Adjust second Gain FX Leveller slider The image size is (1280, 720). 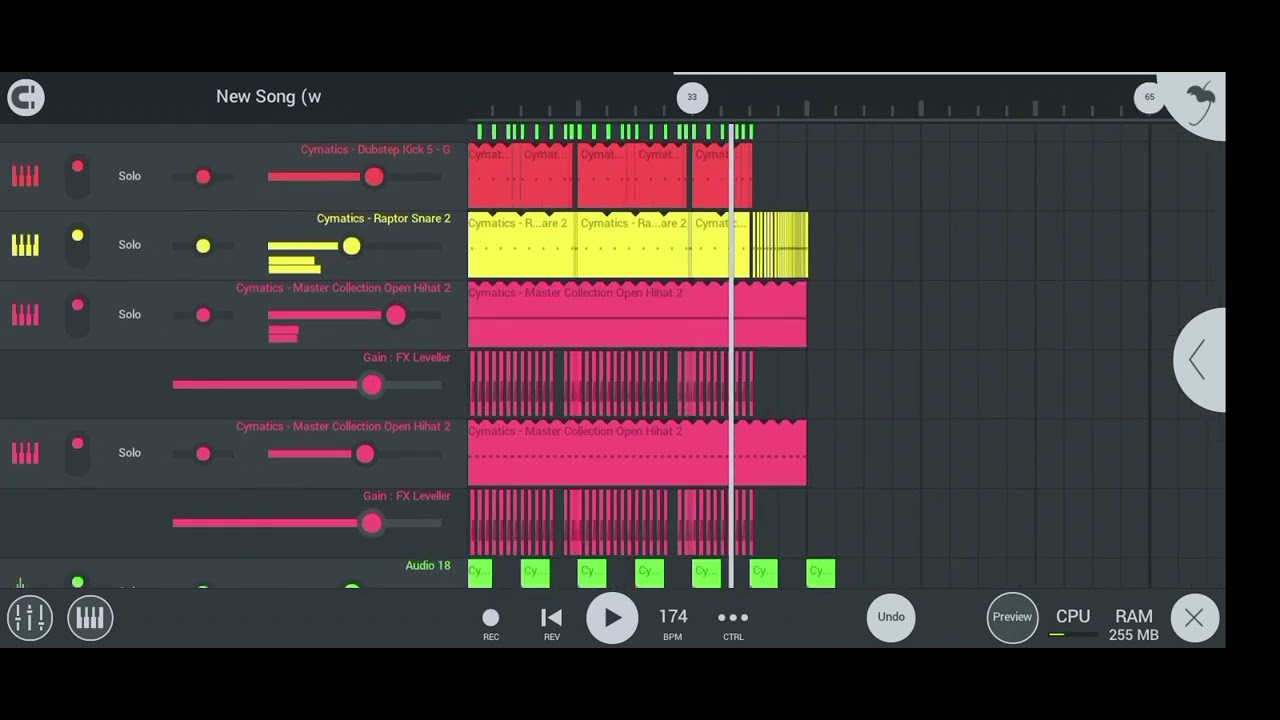[307, 523]
